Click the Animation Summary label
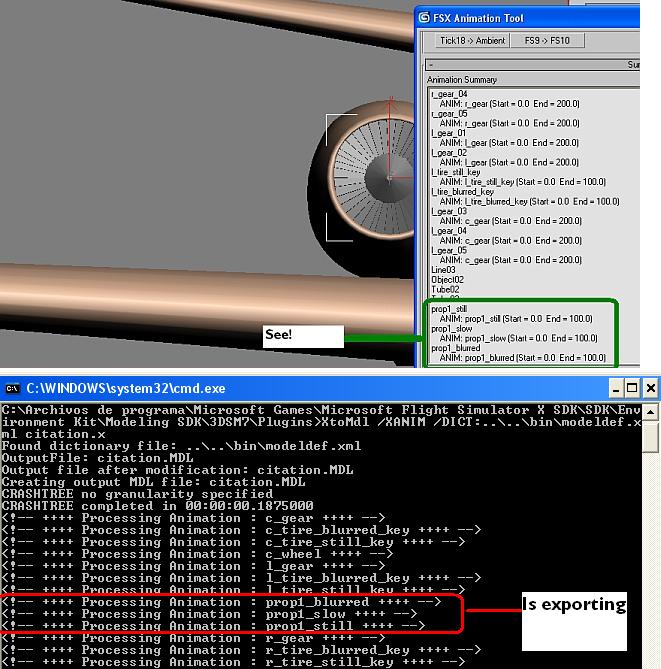 click(x=462, y=80)
